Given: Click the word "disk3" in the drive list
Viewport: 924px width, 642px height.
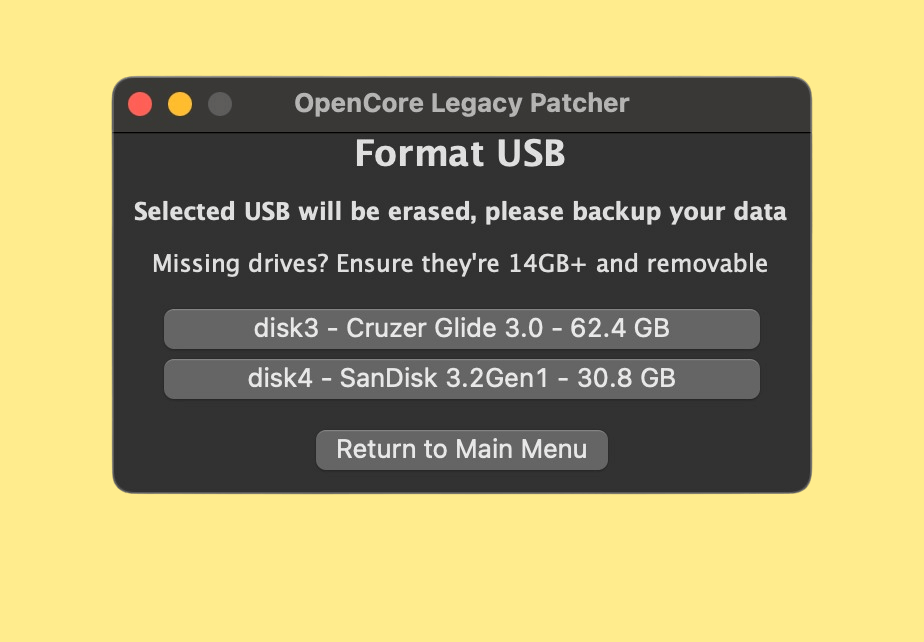Looking at the screenshot, I should pyautogui.click(x=286, y=329).
